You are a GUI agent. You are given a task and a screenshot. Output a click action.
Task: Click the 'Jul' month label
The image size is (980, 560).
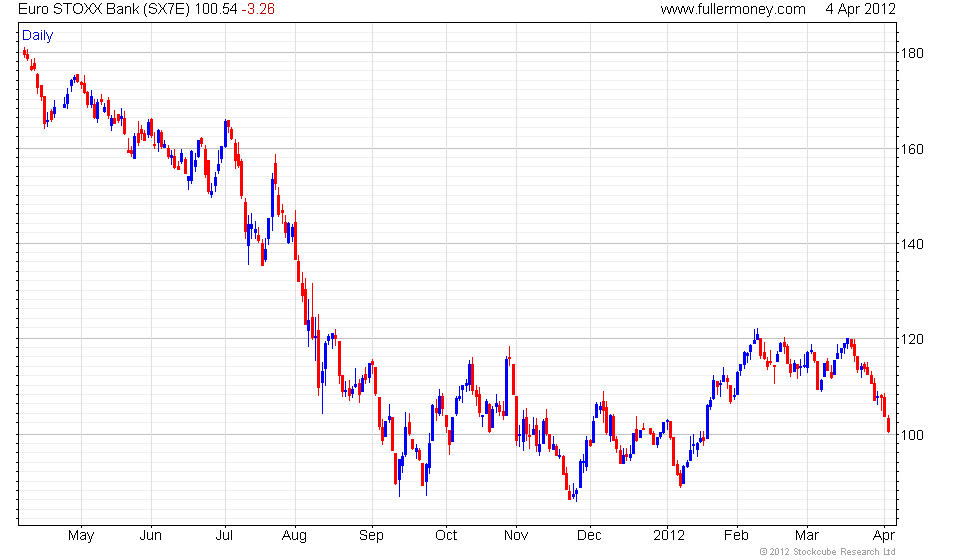(x=224, y=536)
